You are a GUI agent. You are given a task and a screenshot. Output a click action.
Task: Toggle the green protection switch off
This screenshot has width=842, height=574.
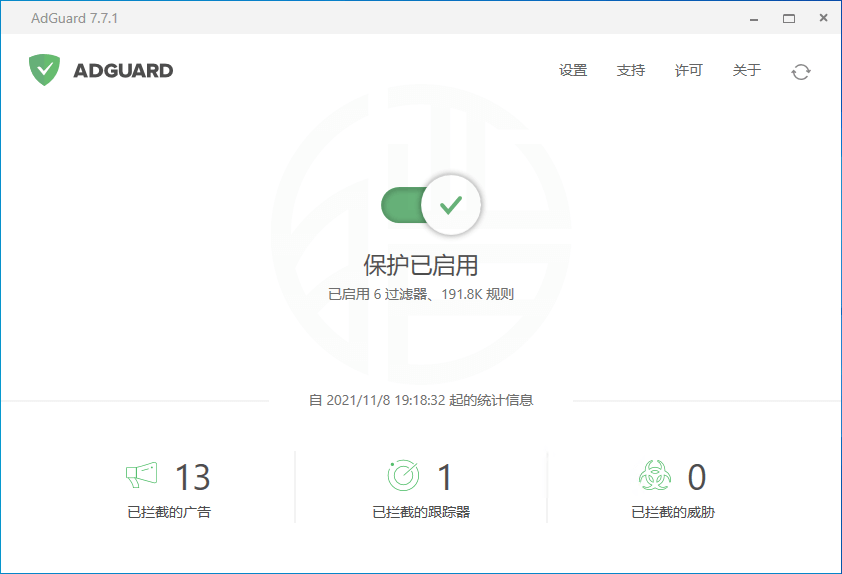click(431, 204)
